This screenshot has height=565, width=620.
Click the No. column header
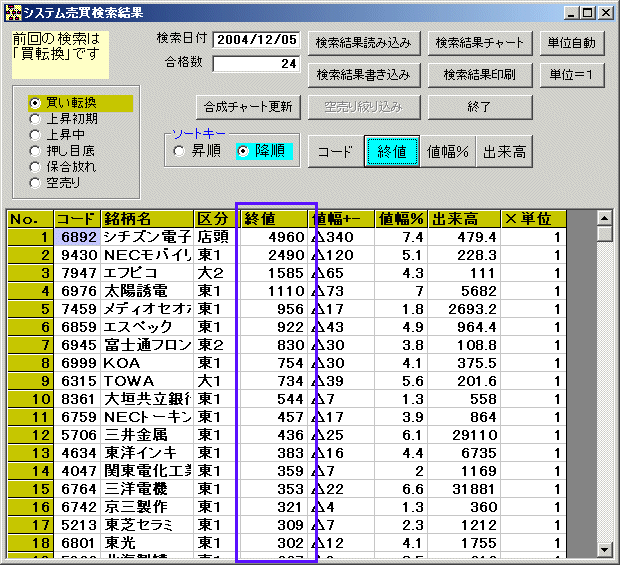tap(30, 219)
